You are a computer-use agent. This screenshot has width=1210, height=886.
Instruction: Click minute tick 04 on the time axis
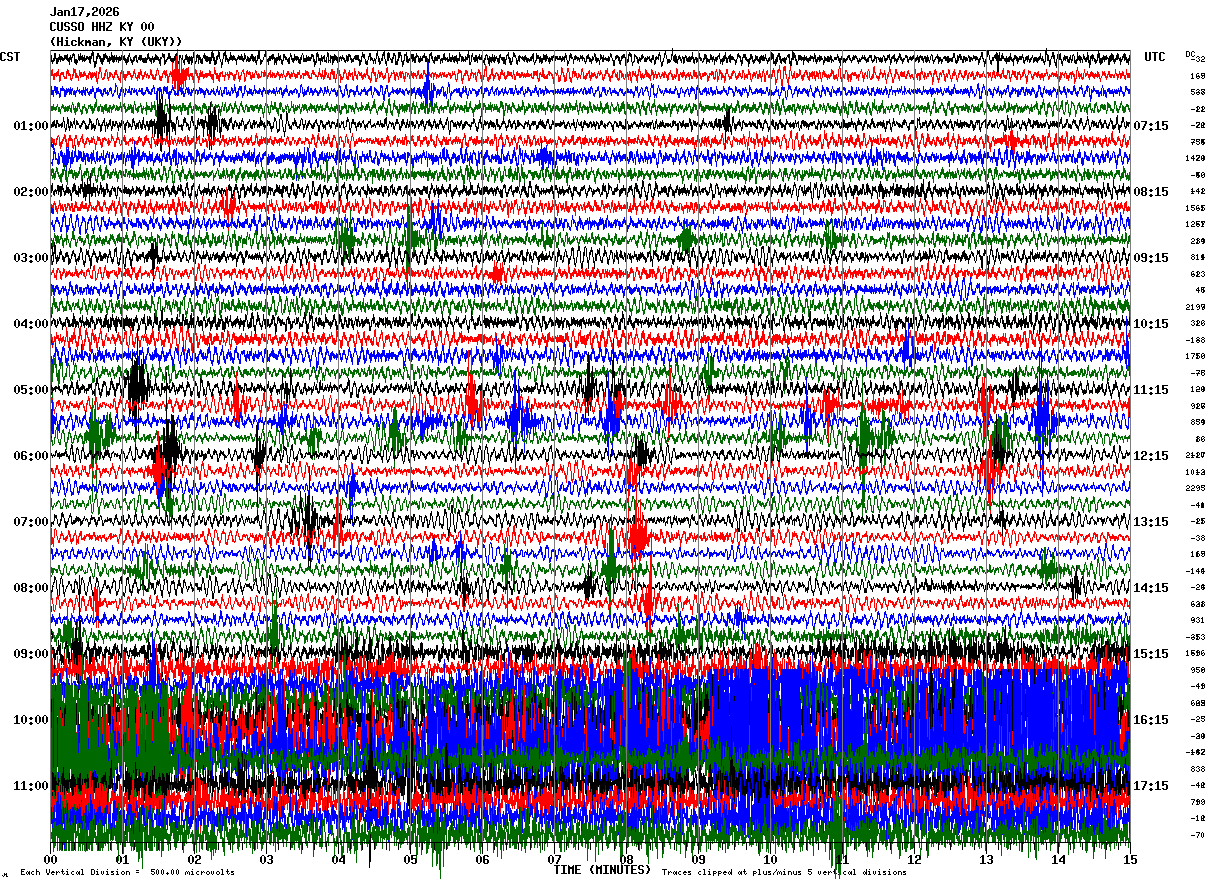[339, 860]
